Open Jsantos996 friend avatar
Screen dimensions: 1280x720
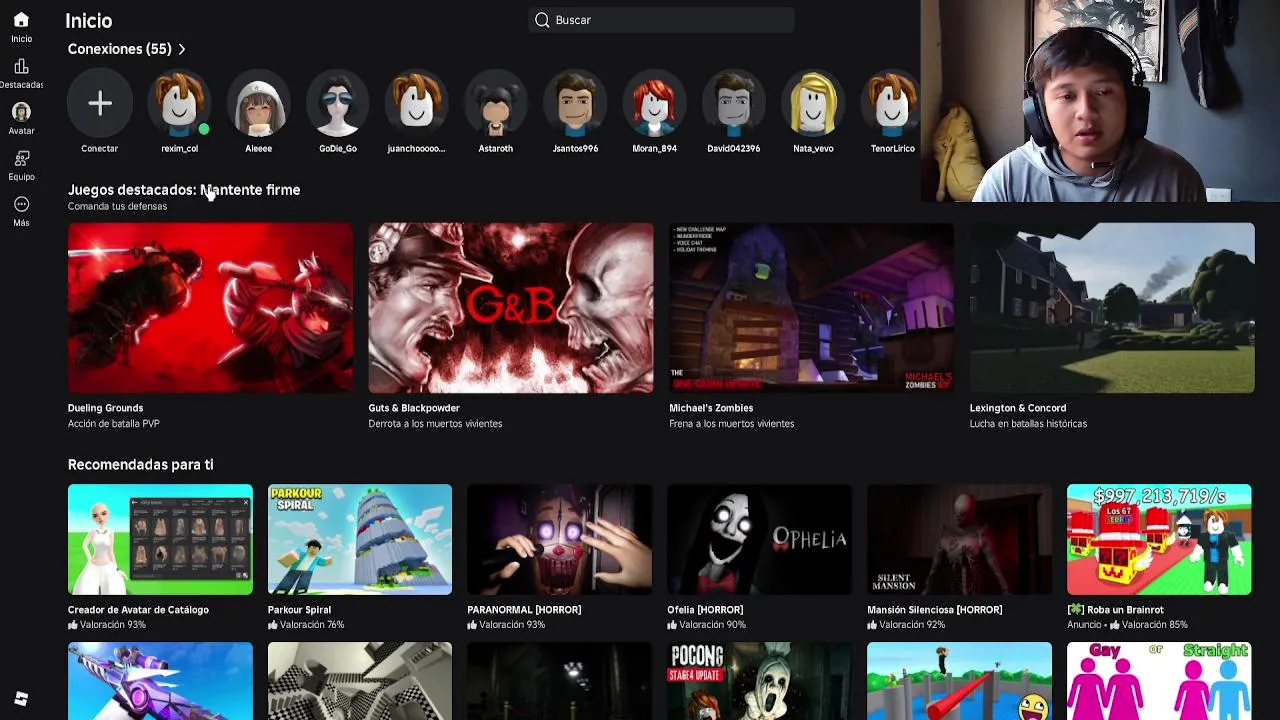575,104
